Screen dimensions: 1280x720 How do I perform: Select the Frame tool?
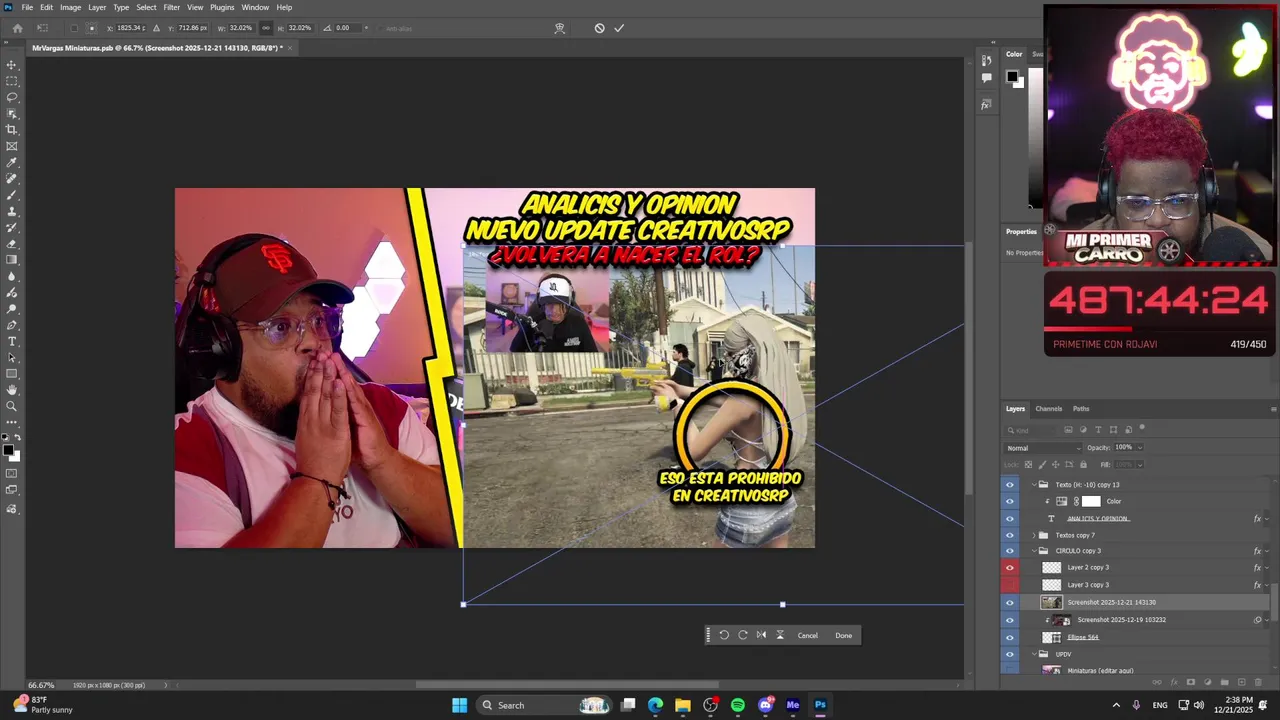12,146
